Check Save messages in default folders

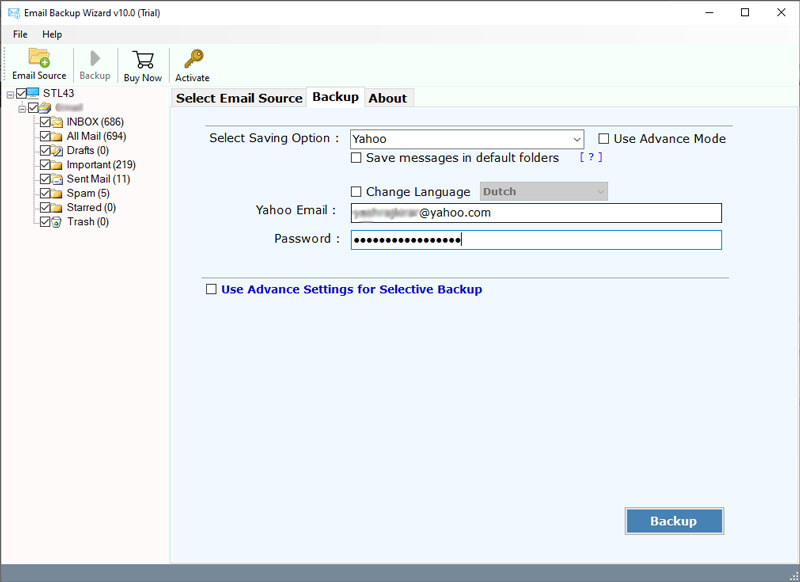click(x=357, y=158)
